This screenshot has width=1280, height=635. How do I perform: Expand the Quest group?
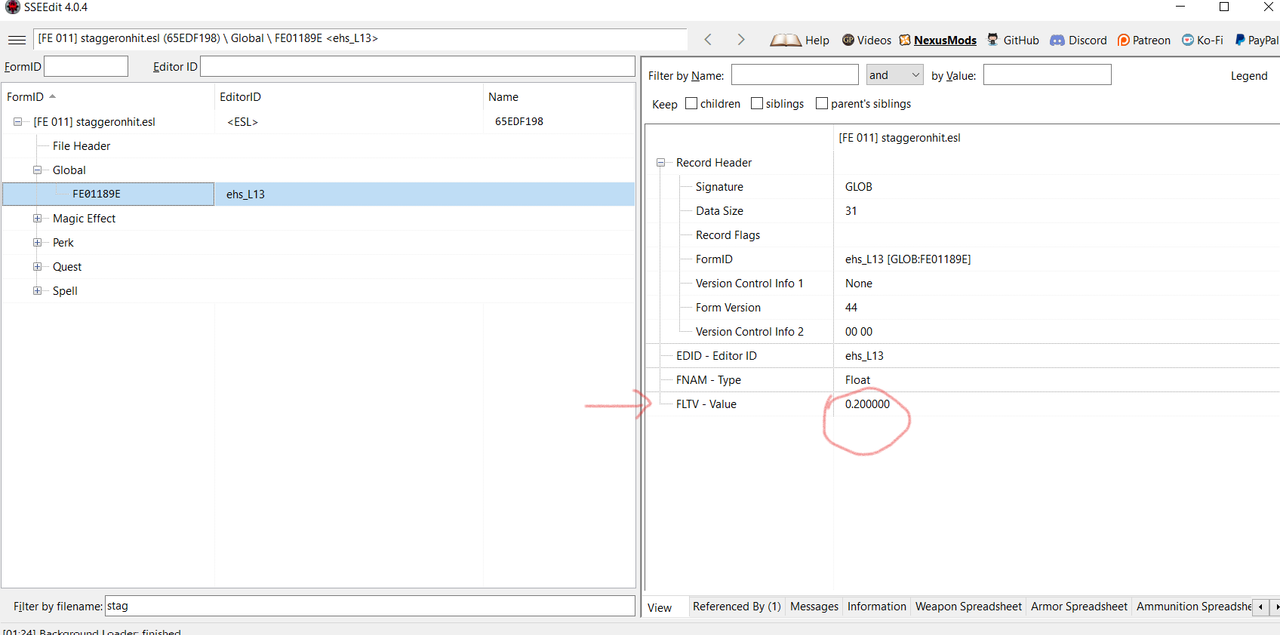[38, 267]
